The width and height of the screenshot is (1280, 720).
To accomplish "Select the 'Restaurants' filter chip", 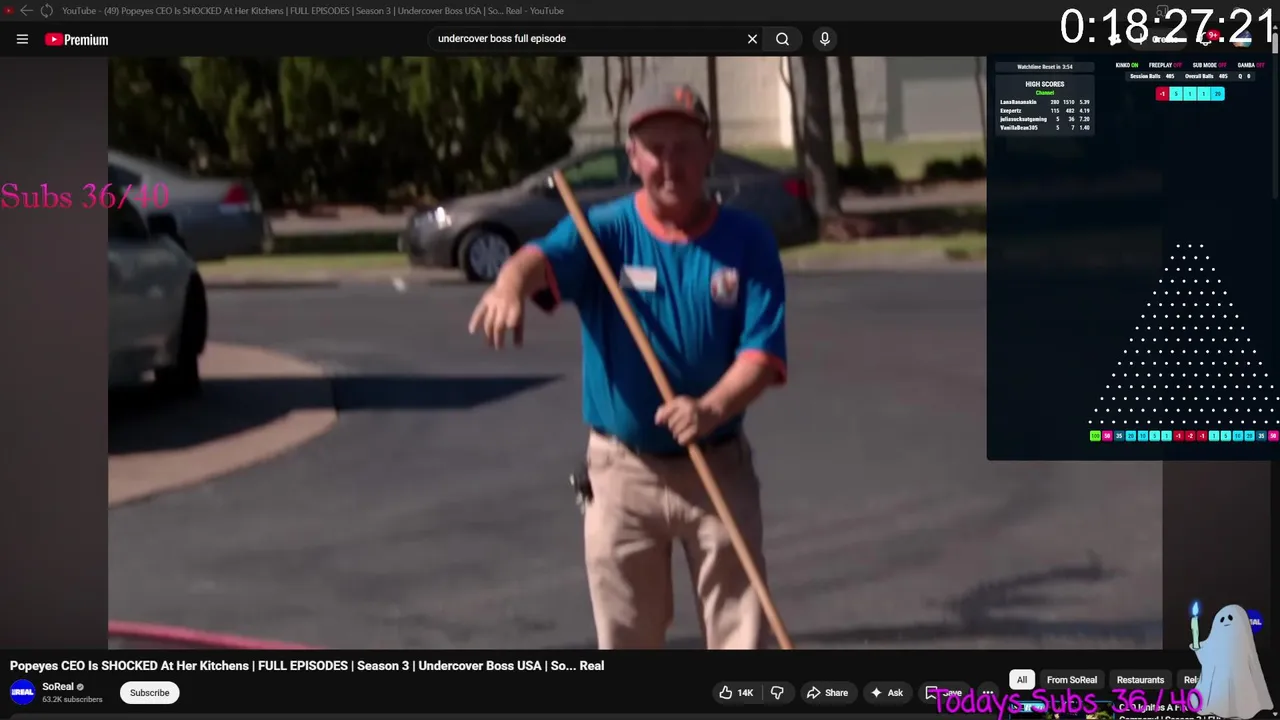I will [1140, 680].
